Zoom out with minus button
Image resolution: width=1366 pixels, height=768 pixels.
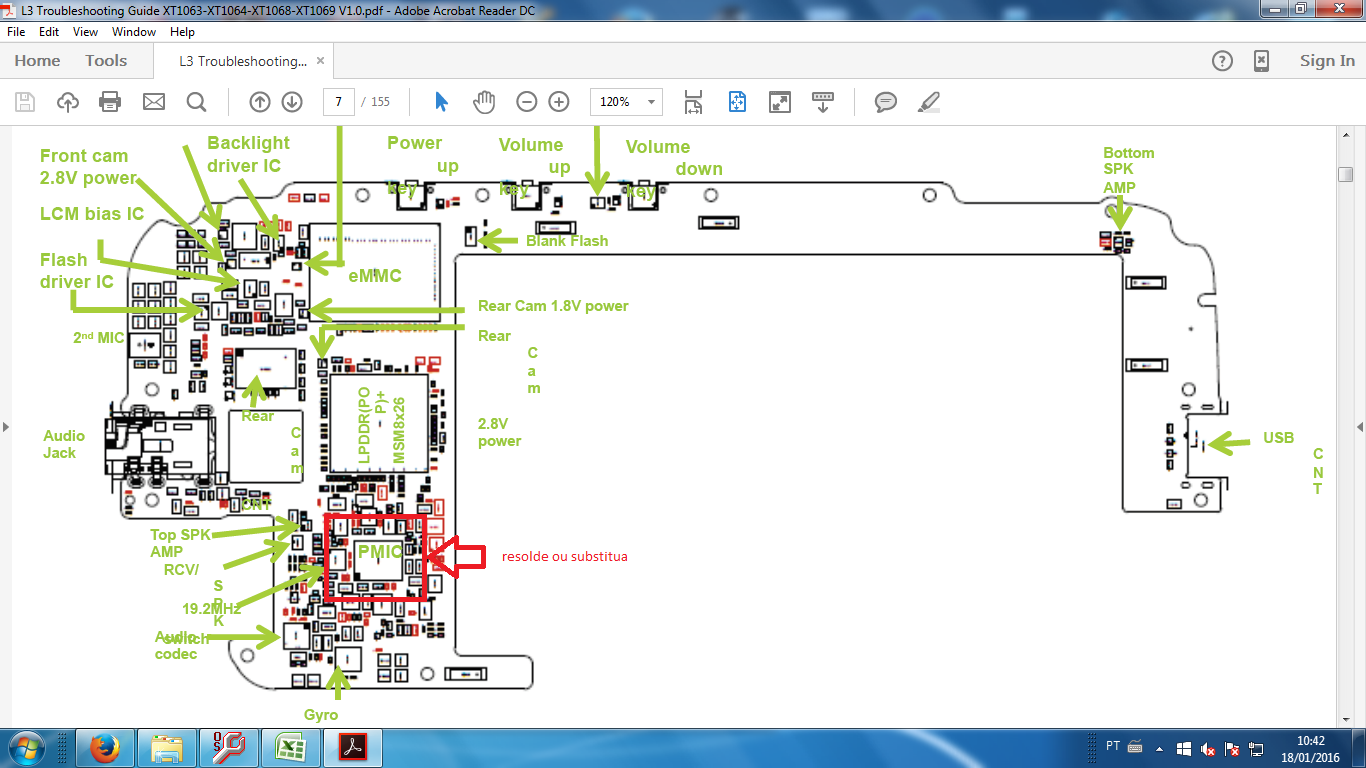coord(527,102)
